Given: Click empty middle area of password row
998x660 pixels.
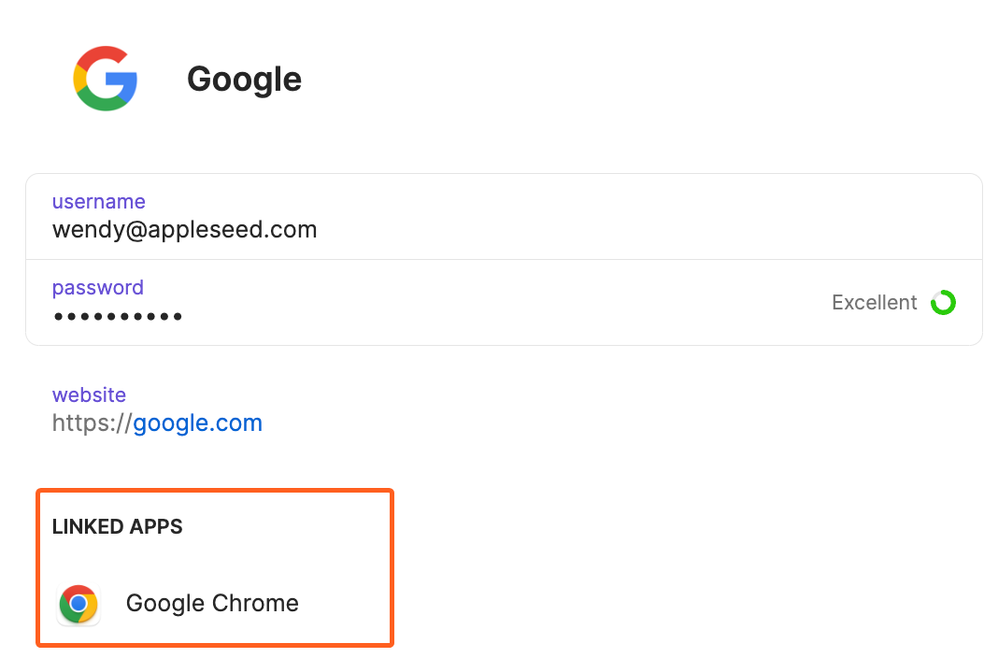Looking at the screenshot, I should click(x=500, y=303).
